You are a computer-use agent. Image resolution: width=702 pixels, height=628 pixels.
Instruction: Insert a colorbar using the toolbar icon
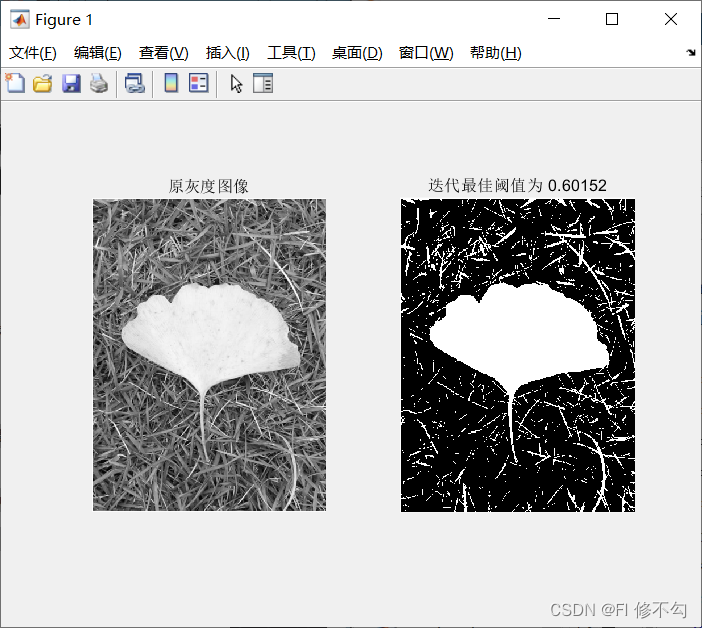click(171, 83)
